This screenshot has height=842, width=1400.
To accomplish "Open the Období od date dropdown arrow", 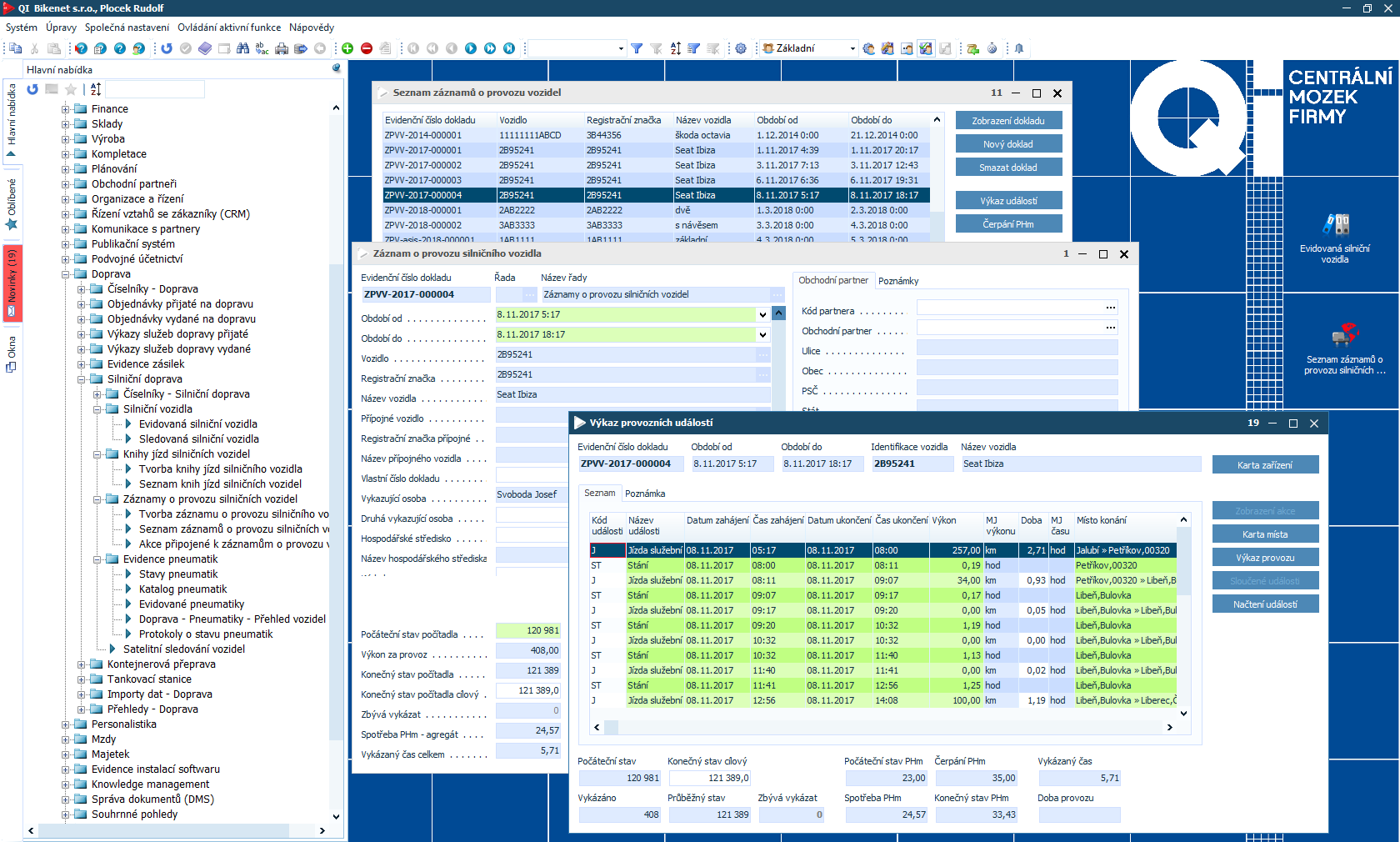I will point(762,314).
